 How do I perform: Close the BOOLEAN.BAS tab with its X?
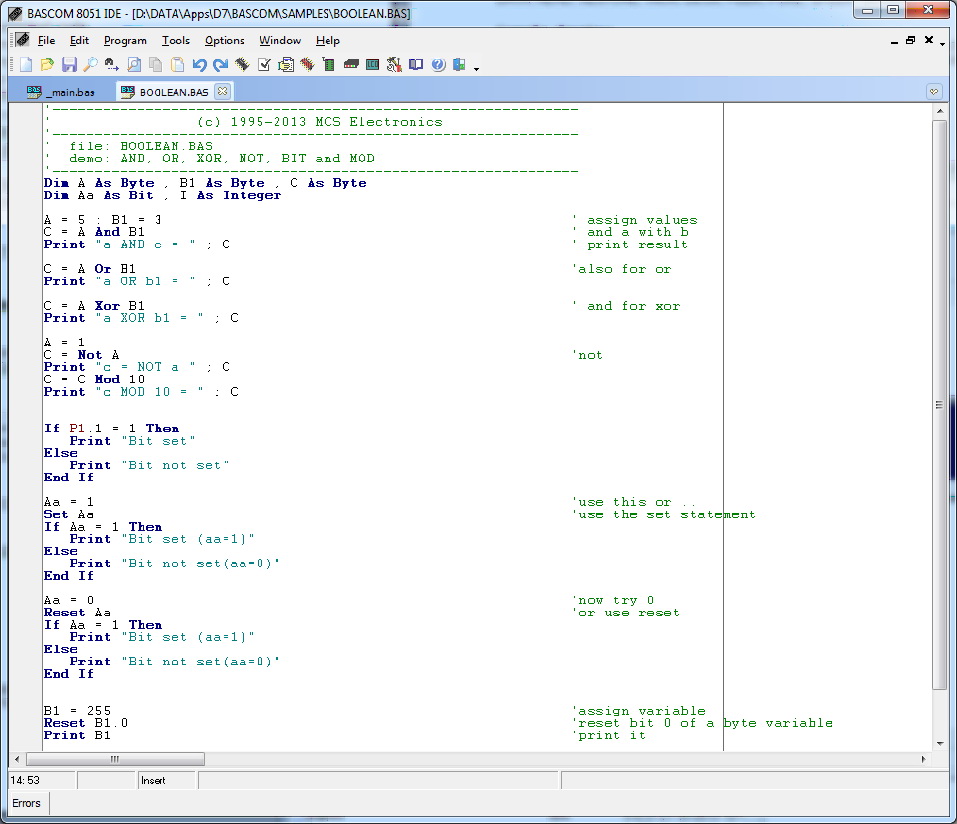(222, 92)
